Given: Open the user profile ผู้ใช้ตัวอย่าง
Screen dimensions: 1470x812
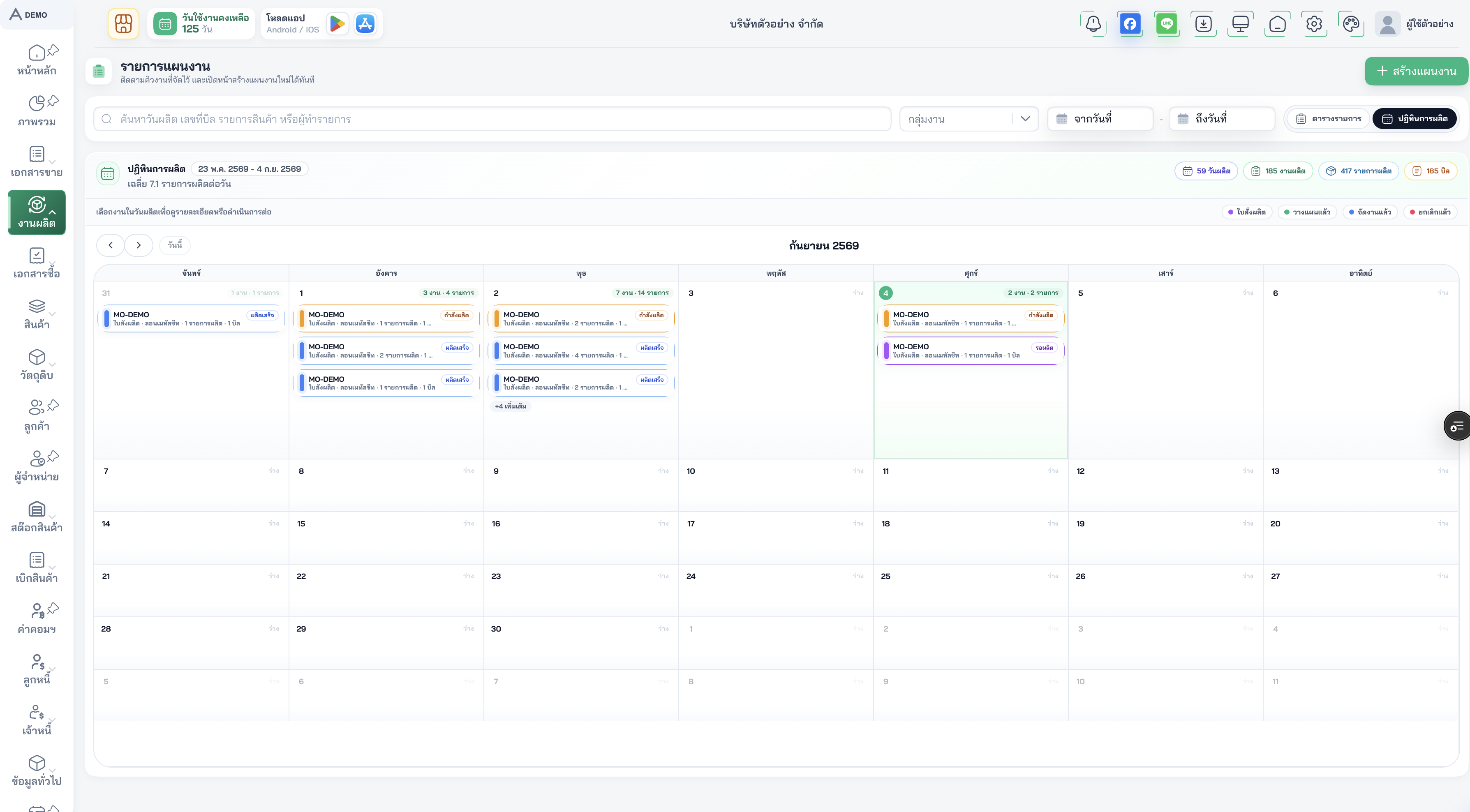Looking at the screenshot, I should click(x=1414, y=24).
